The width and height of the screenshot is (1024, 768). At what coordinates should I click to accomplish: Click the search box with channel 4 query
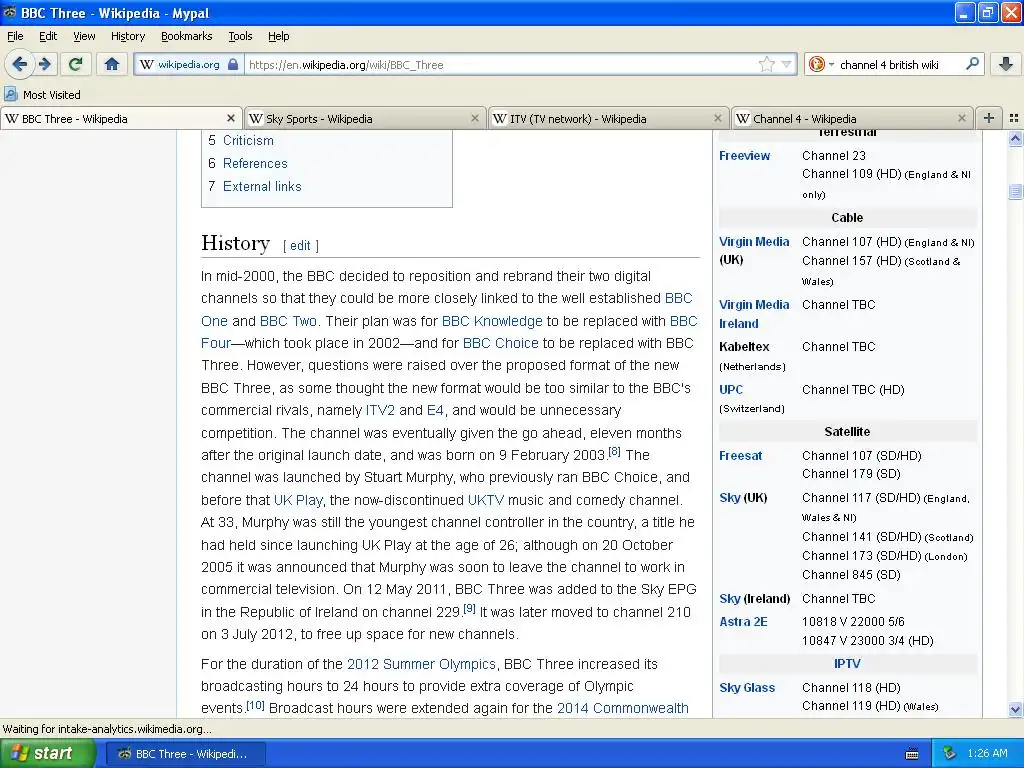tap(899, 65)
